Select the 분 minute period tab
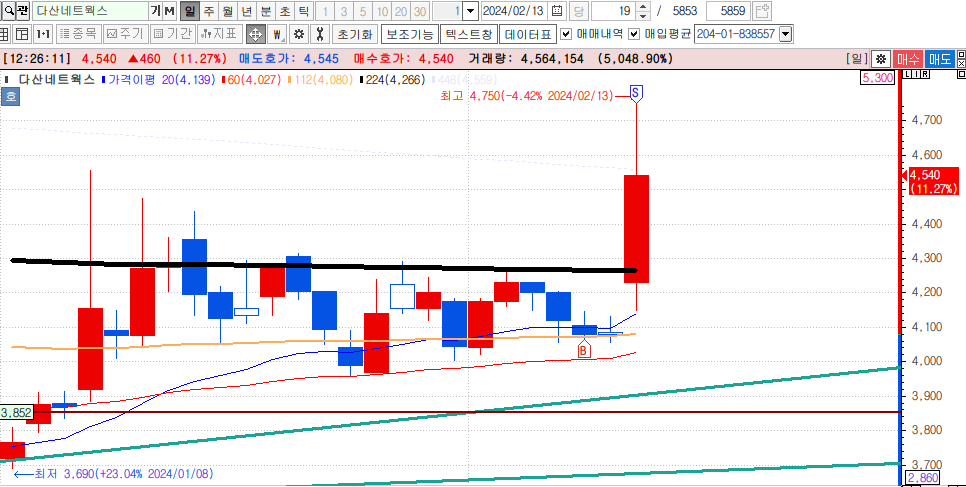 (x=266, y=10)
